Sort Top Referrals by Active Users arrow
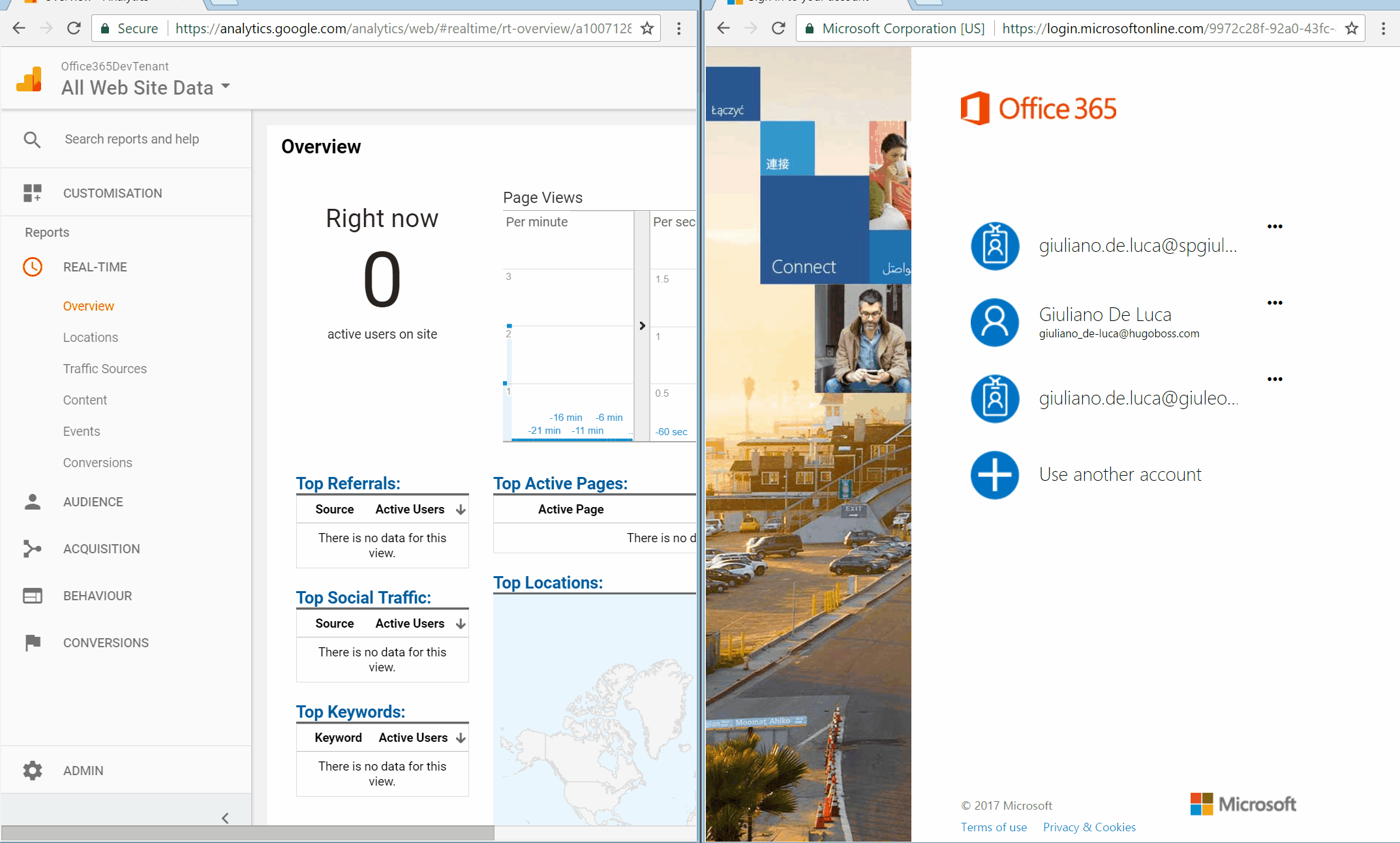Image resolution: width=1400 pixels, height=843 pixels. 461,510
